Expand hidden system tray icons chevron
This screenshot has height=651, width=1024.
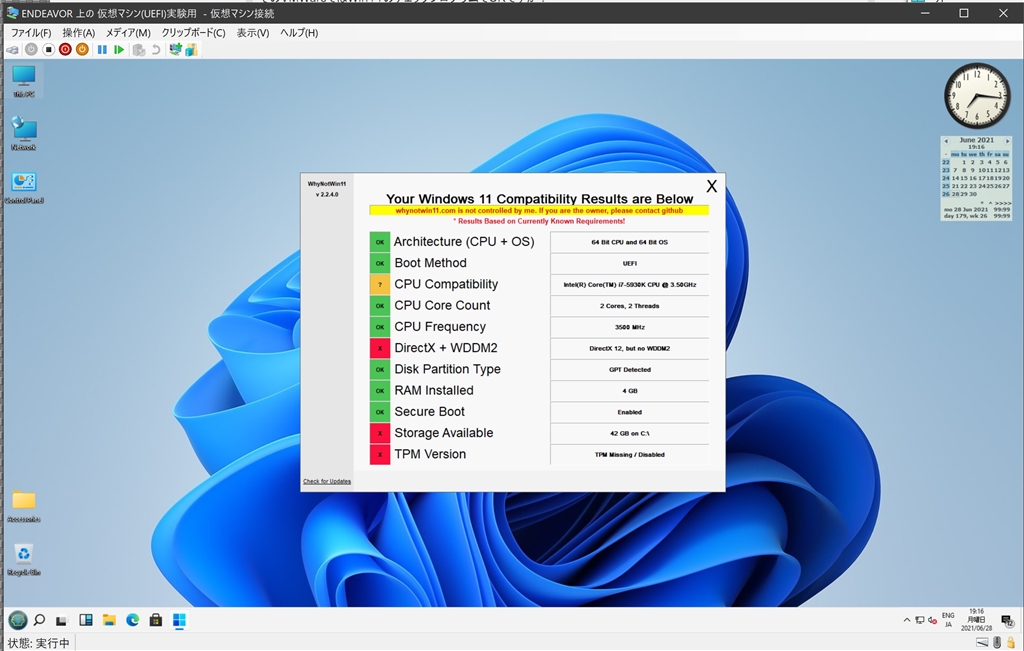(906, 620)
